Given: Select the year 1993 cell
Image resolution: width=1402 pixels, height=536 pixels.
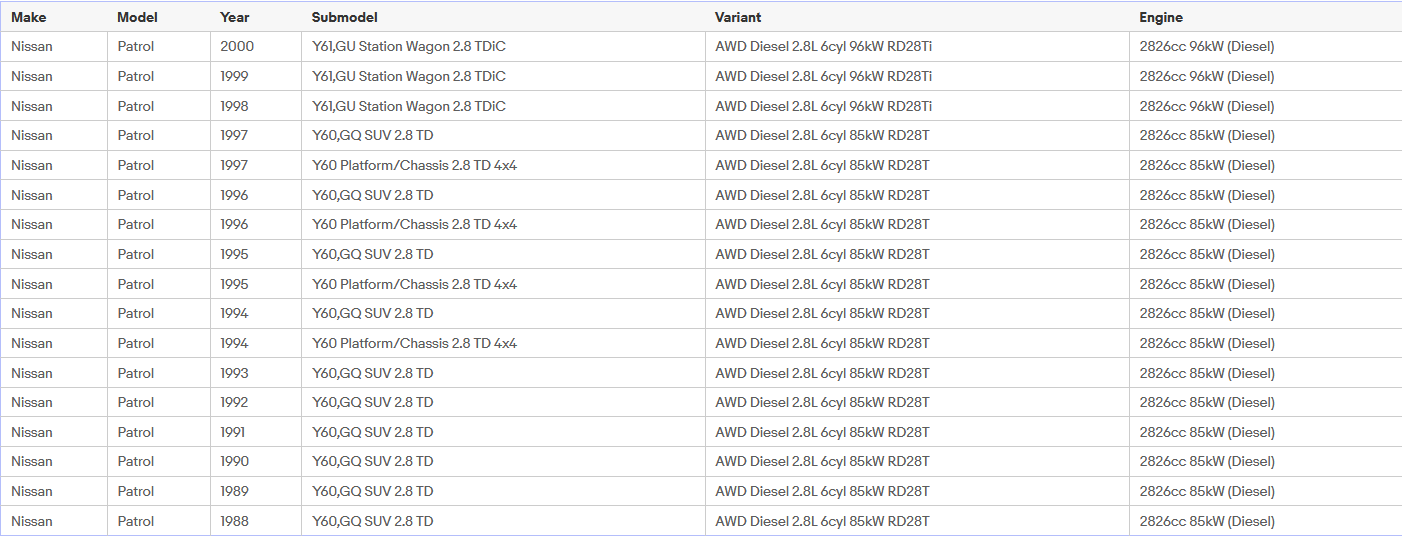Looking at the screenshot, I should click(256, 373).
